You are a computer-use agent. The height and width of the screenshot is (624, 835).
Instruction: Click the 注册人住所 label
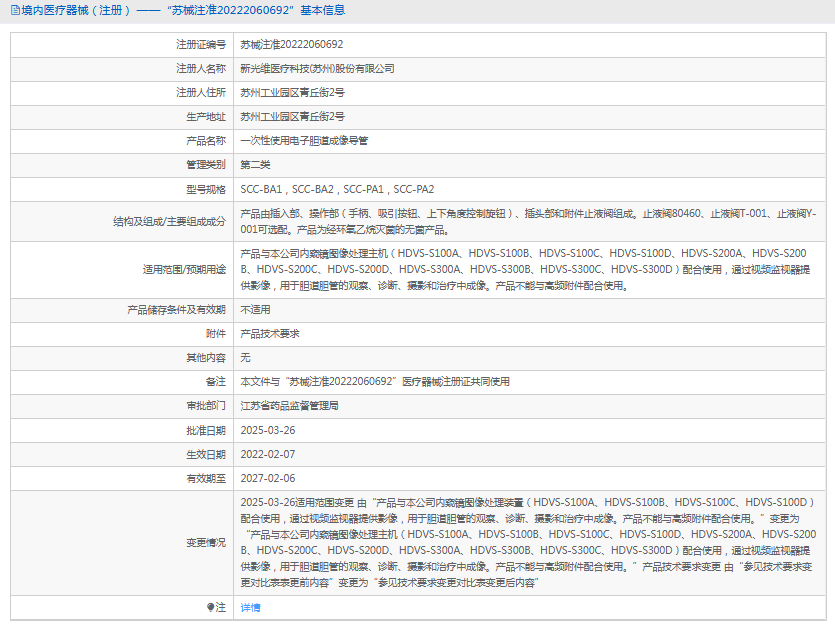(201, 93)
